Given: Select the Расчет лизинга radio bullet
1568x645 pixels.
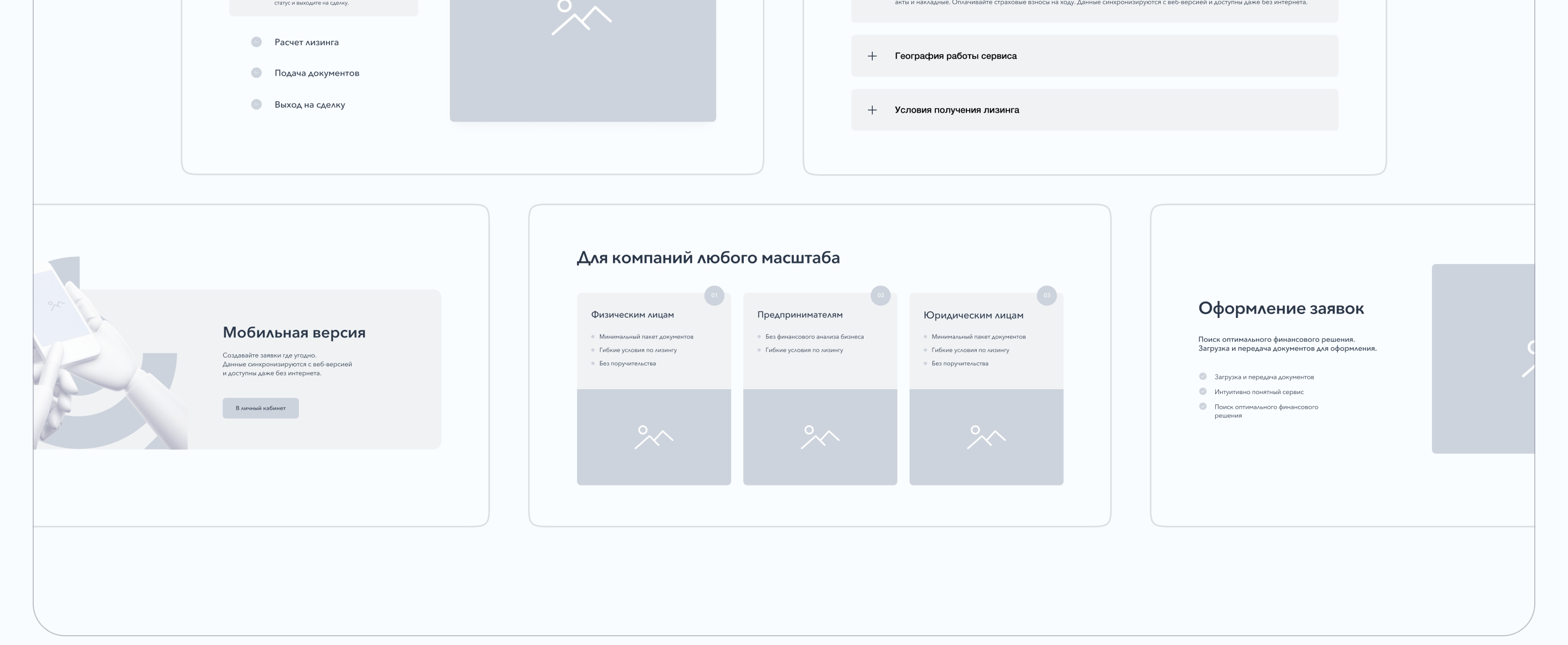Looking at the screenshot, I should (x=256, y=42).
